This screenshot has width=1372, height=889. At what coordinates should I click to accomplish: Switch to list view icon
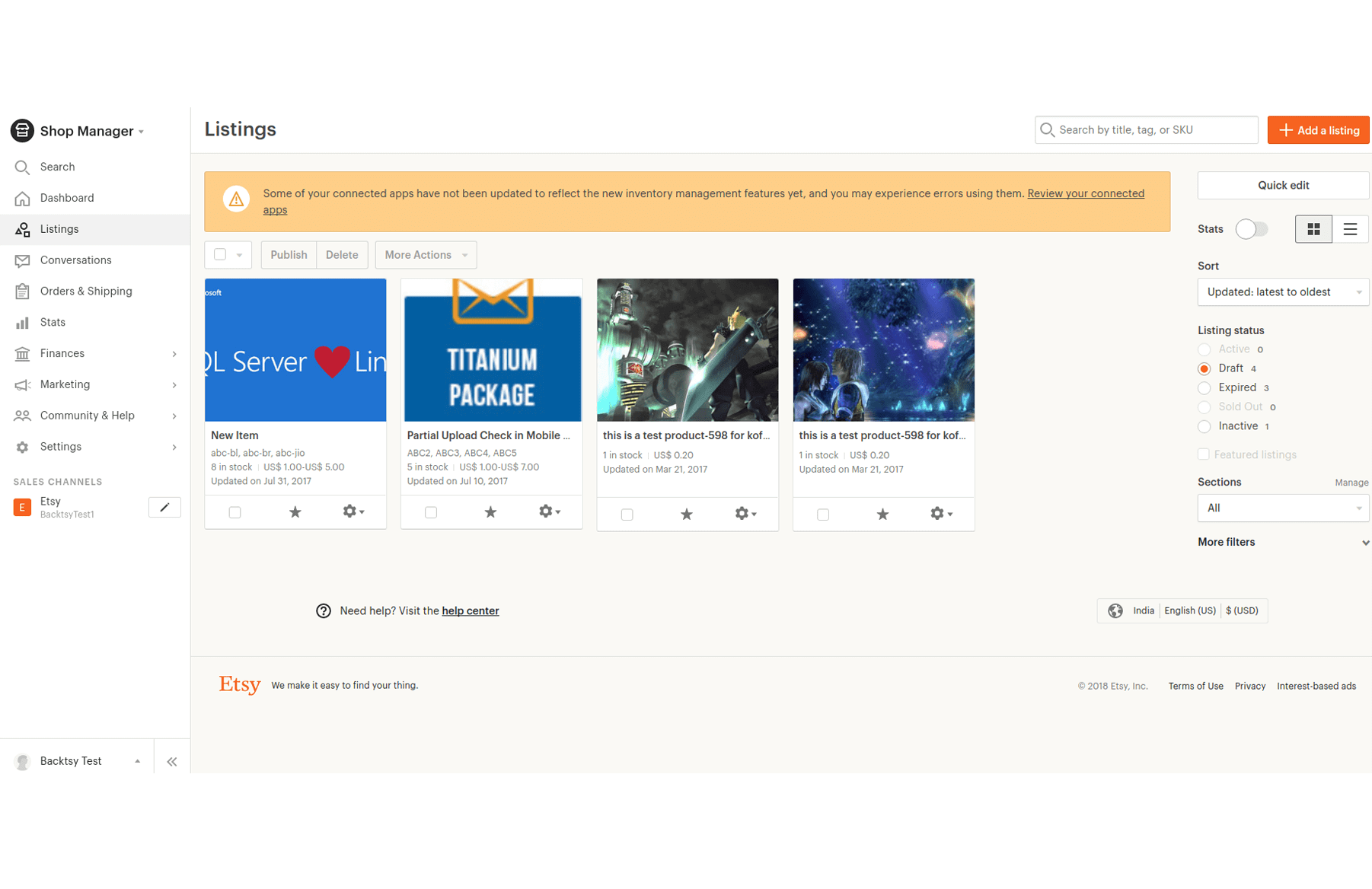click(x=1350, y=229)
